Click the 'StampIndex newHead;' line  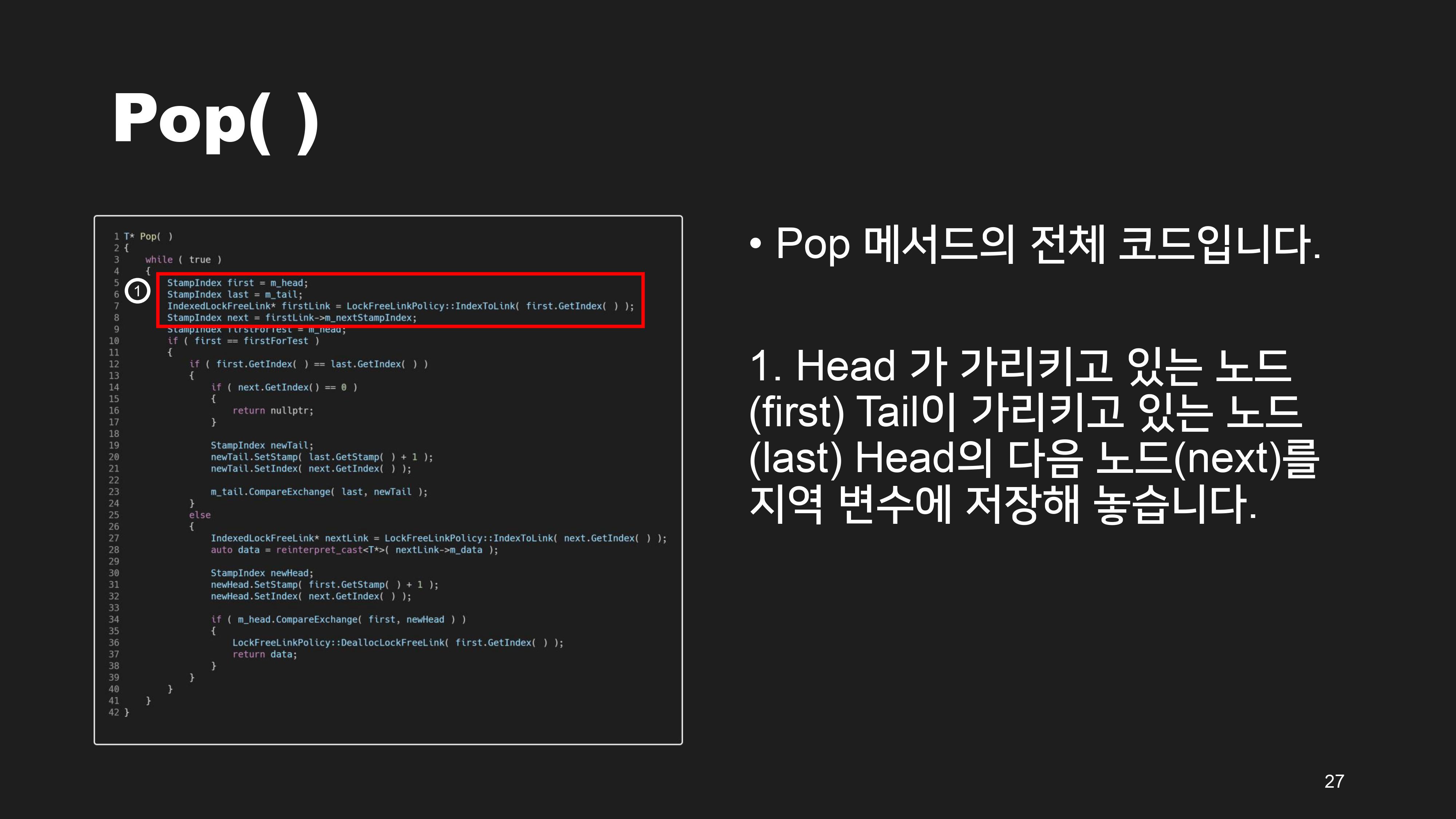point(262,573)
